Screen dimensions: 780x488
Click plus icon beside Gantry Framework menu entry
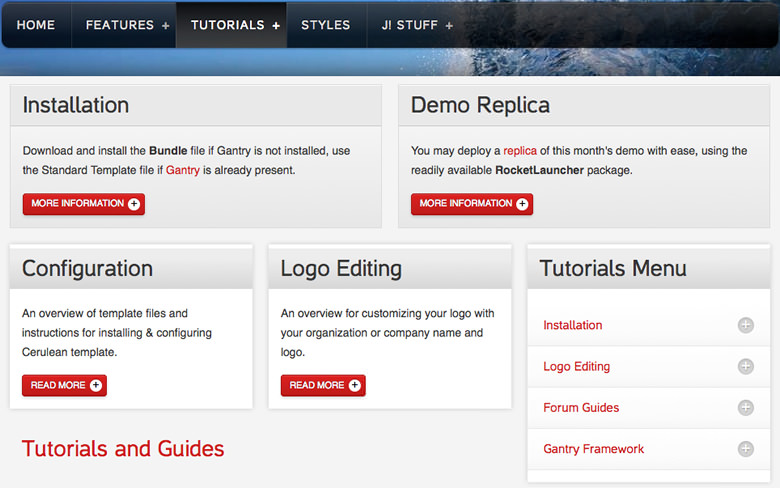745,449
